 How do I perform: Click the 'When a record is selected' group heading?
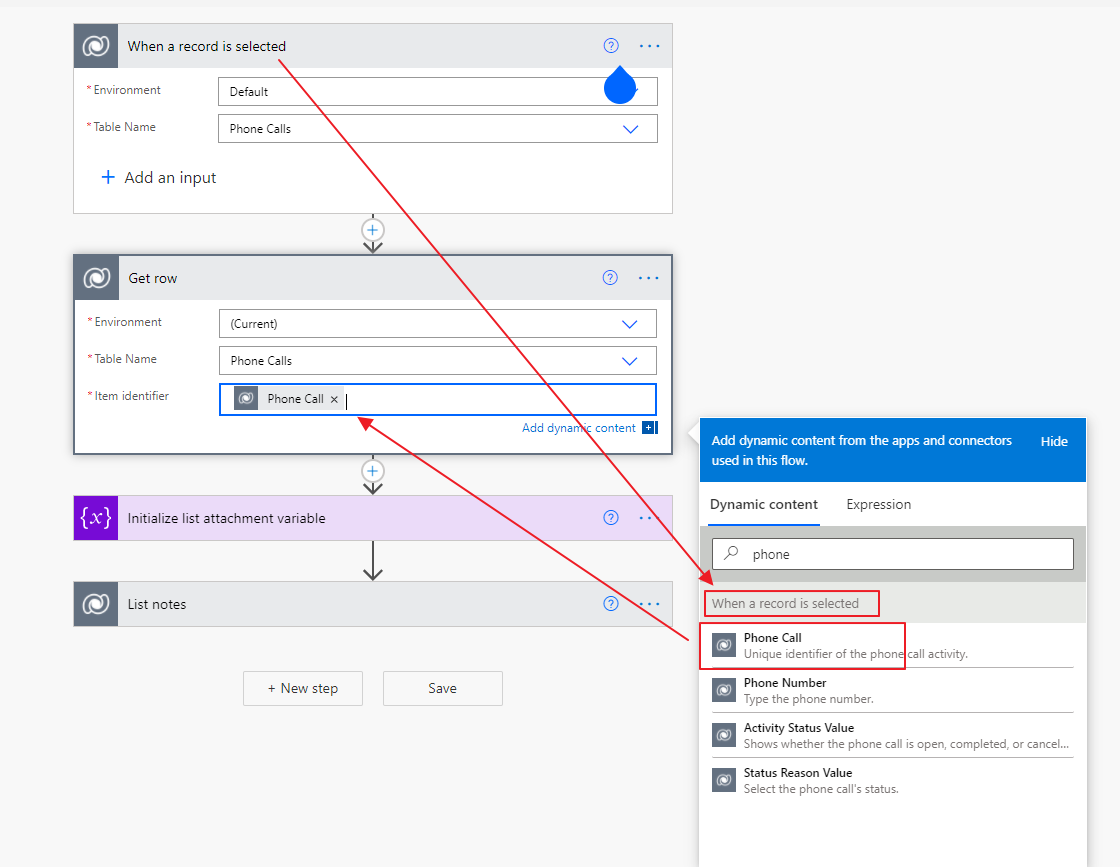785,603
